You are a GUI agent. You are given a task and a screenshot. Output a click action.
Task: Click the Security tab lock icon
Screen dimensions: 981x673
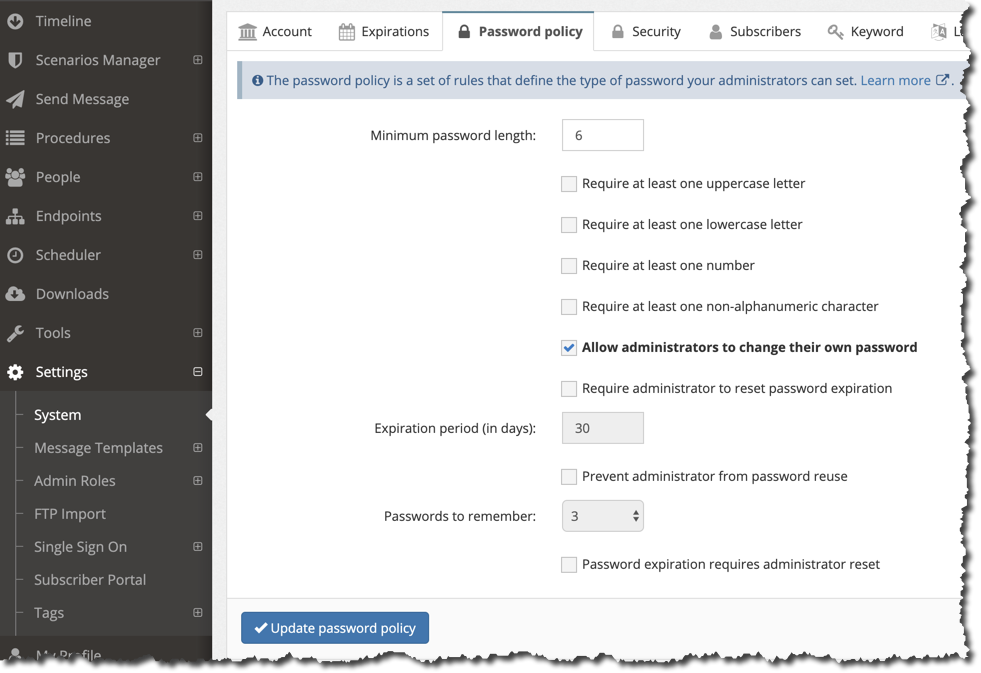coord(618,31)
